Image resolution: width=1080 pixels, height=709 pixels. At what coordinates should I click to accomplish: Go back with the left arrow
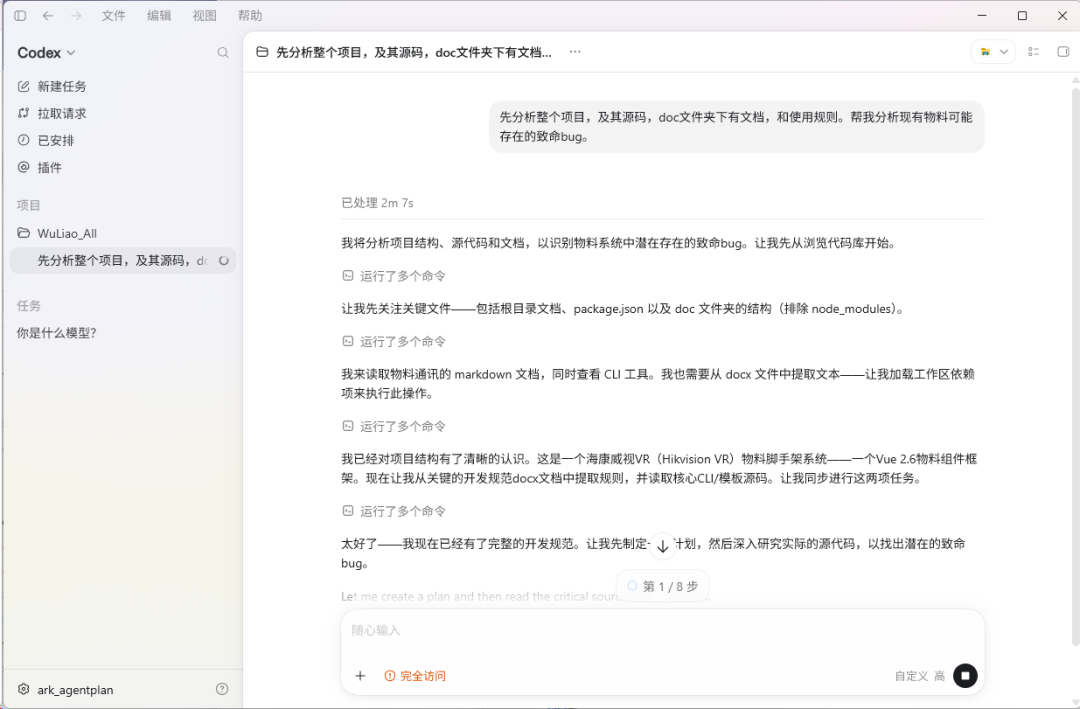[x=48, y=15]
